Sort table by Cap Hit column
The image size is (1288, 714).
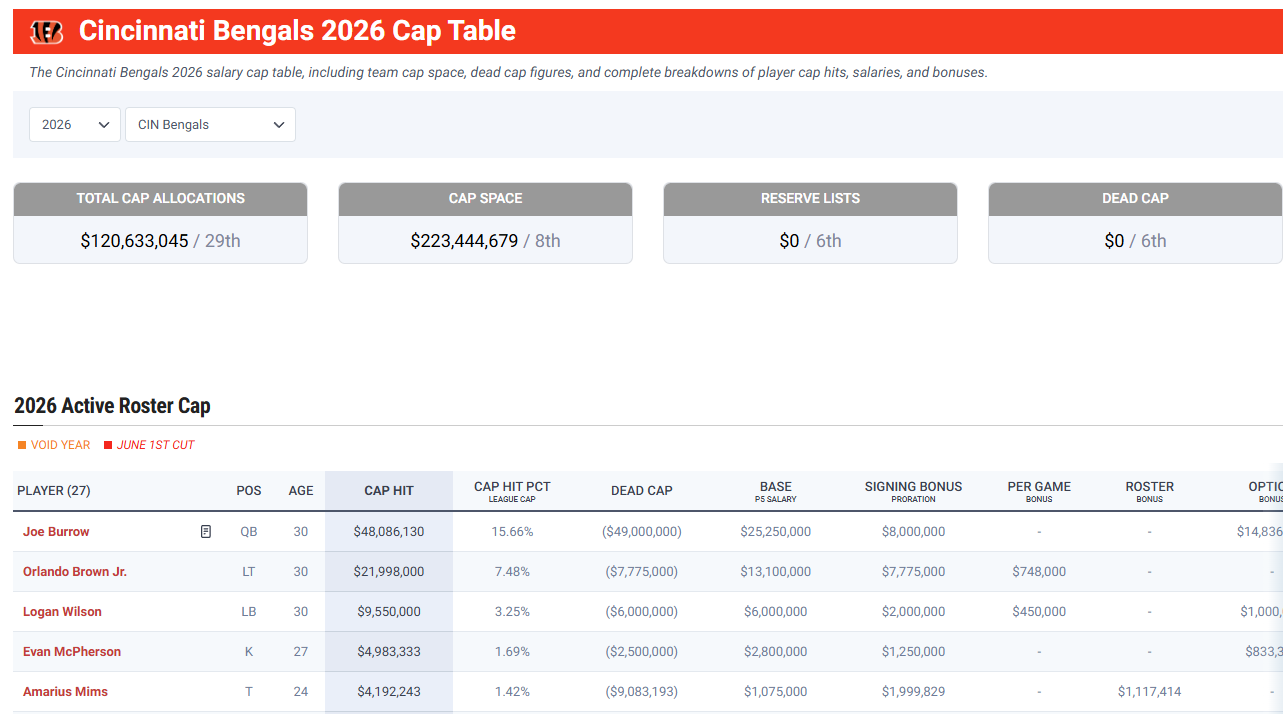389,490
